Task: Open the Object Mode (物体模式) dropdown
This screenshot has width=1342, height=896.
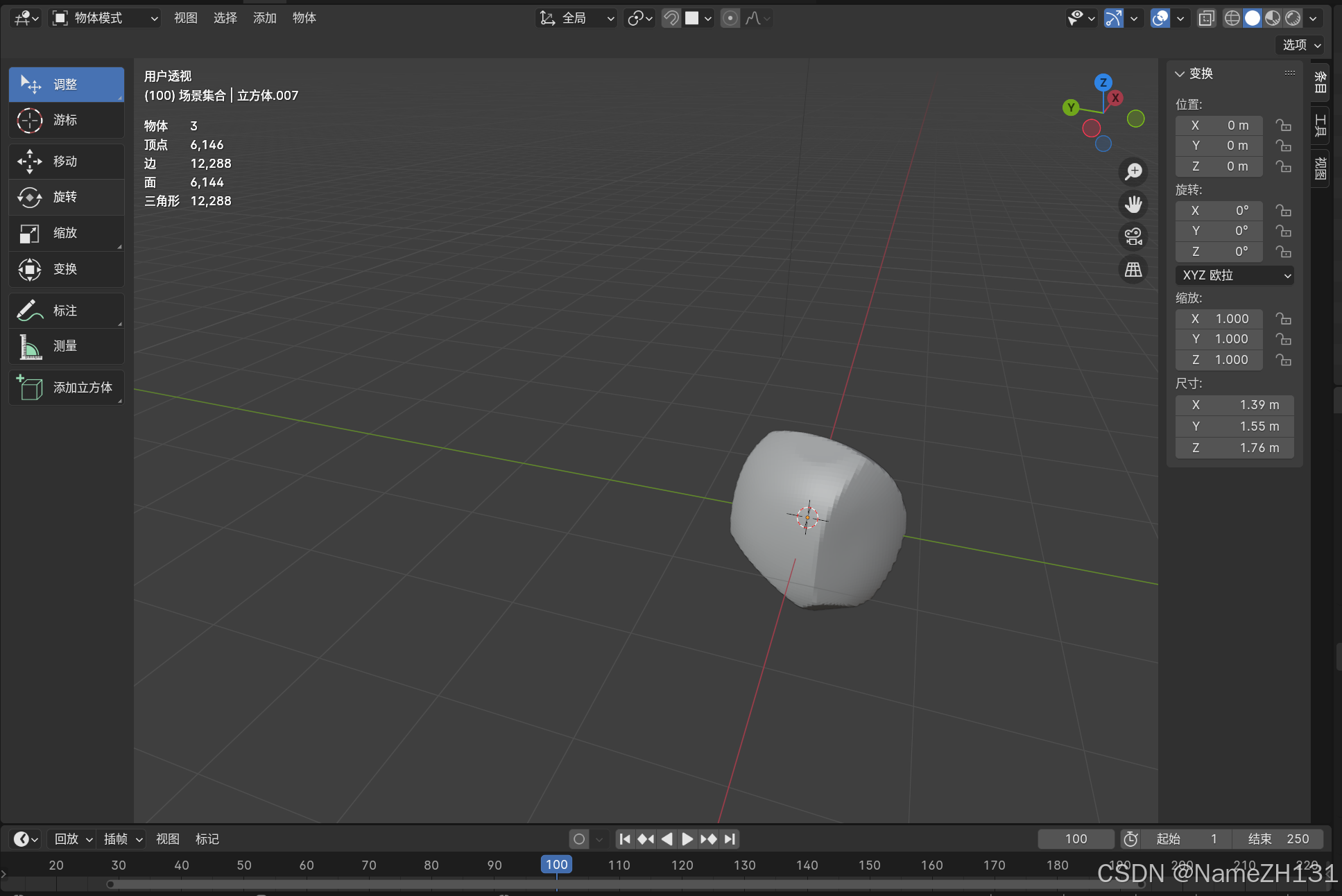Action: coord(105,18)
